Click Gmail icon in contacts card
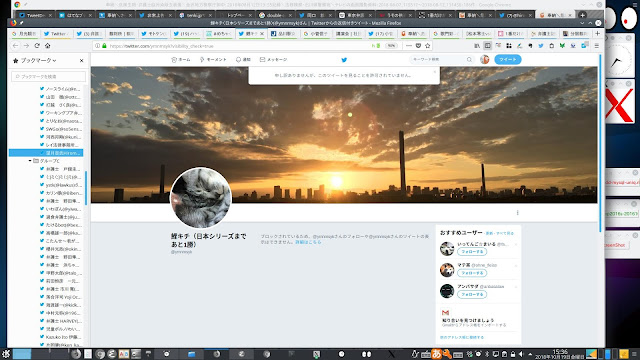640x360 pixels. pos(445,312)
